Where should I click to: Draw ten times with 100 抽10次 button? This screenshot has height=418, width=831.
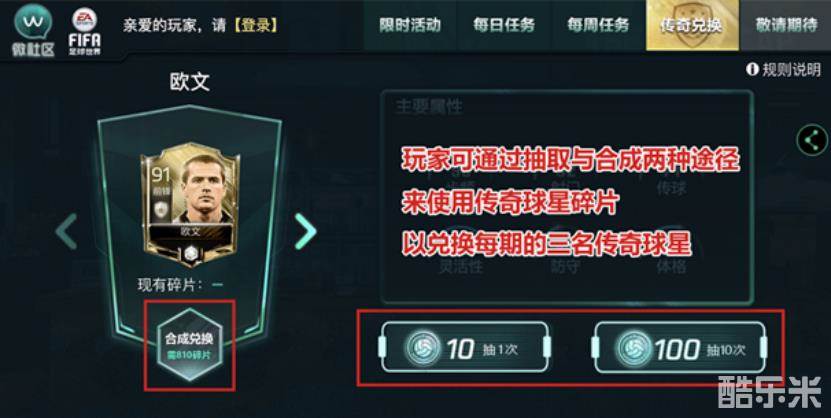click(681, 347)
